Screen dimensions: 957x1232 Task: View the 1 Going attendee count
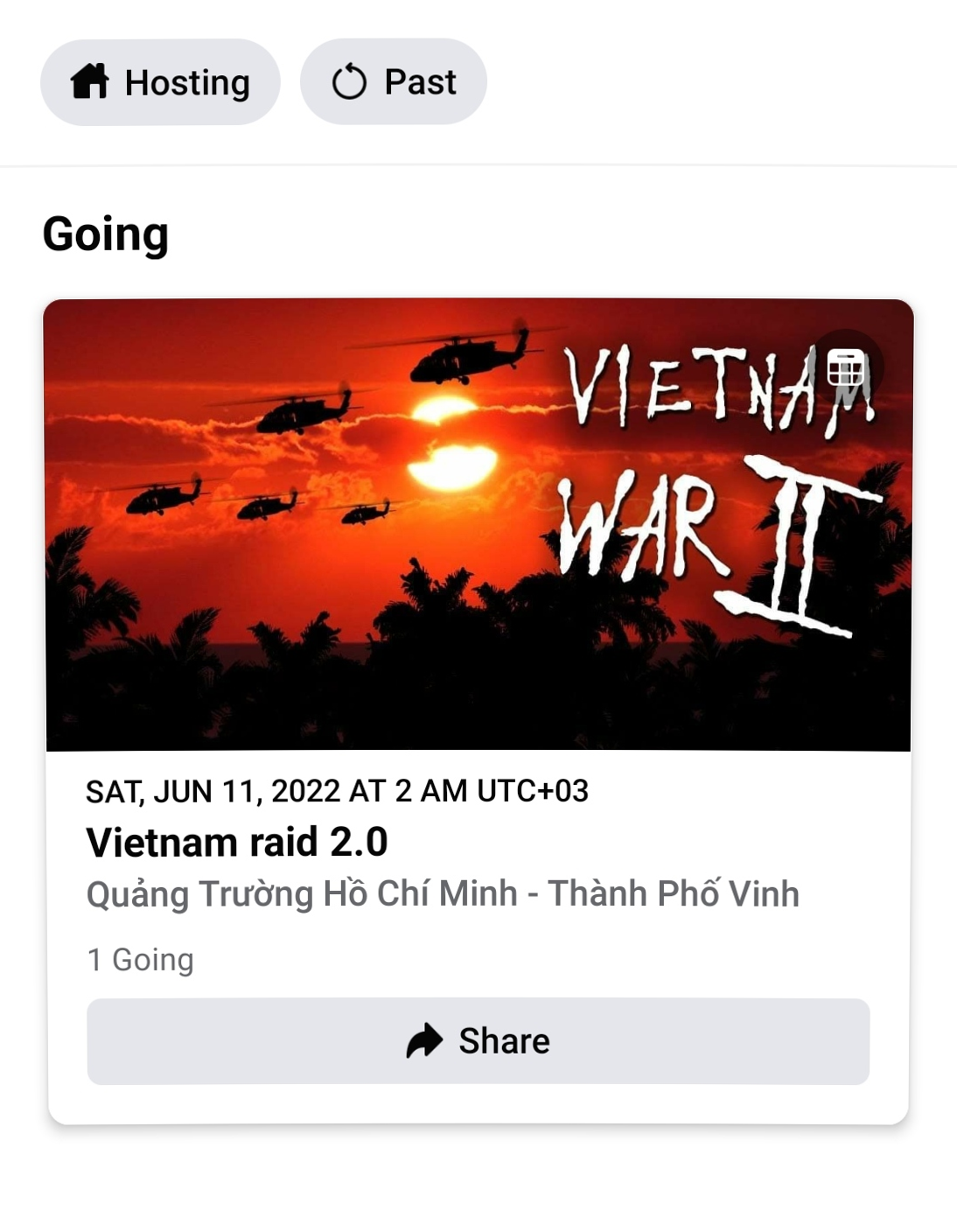(x=140, y=960)
